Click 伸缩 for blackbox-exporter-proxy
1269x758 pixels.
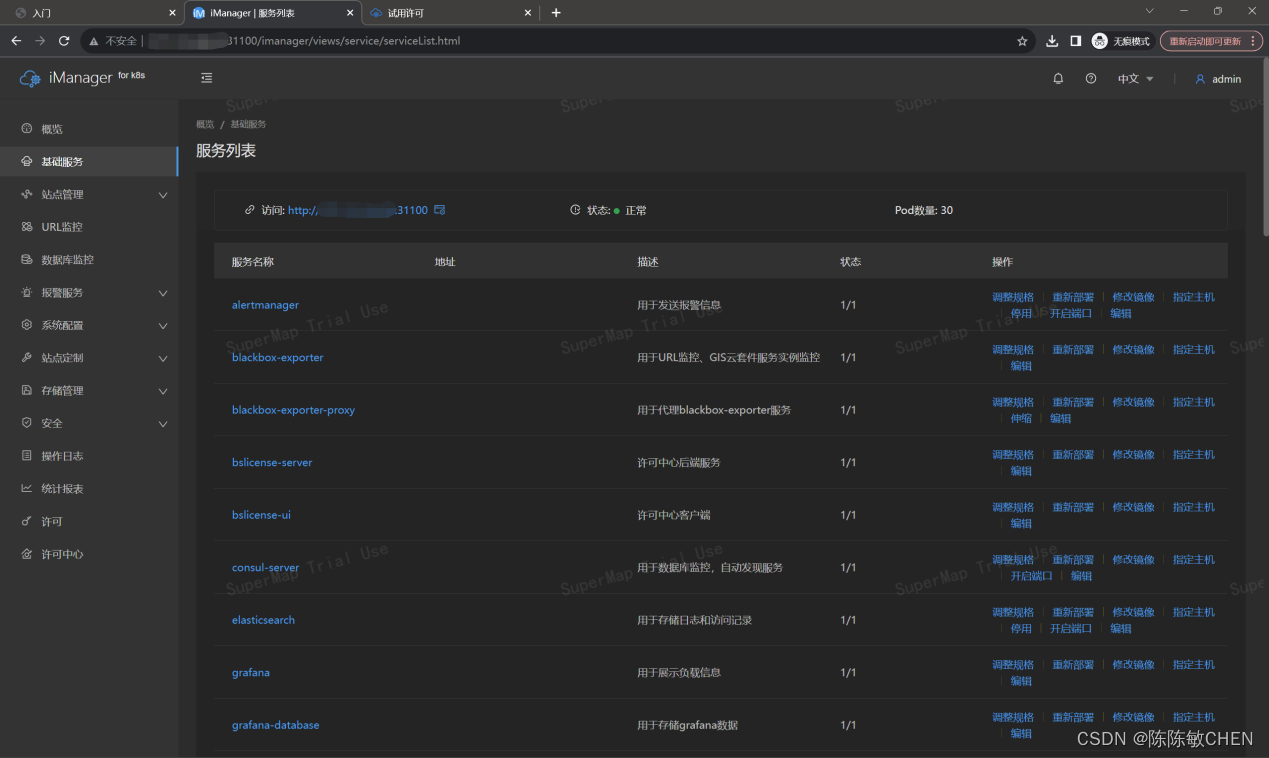pyautogui.click(x=1021, y=418)
